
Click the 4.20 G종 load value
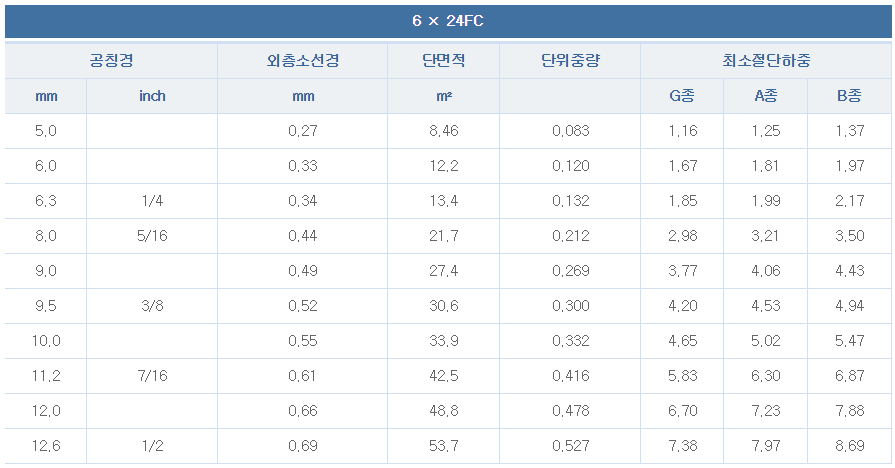click(682, 306)
